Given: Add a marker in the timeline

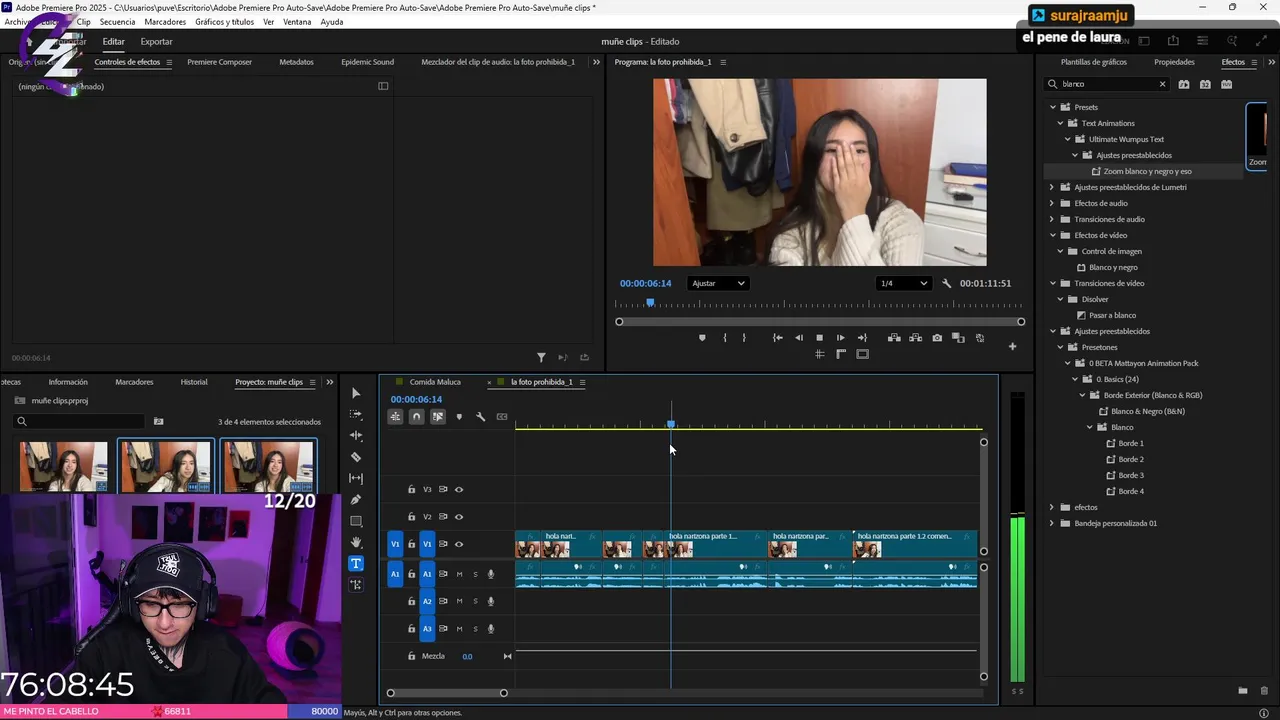Looking at the screenshot, I should coord(459,417).
